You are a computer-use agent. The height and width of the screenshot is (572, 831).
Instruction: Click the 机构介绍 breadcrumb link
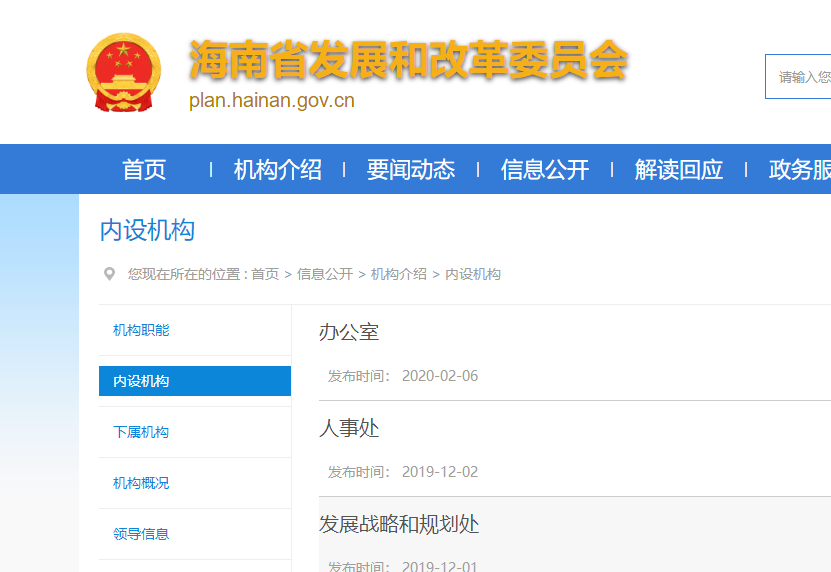(x=399, y=274)
